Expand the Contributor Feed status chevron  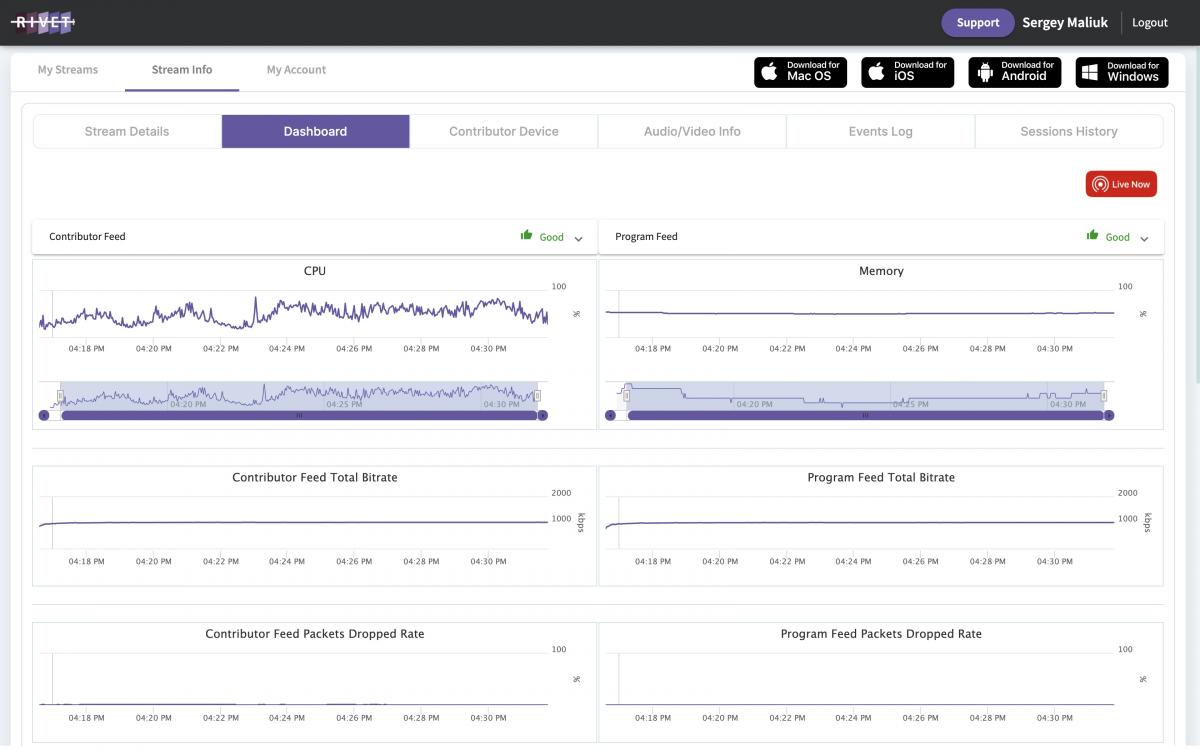578,238
